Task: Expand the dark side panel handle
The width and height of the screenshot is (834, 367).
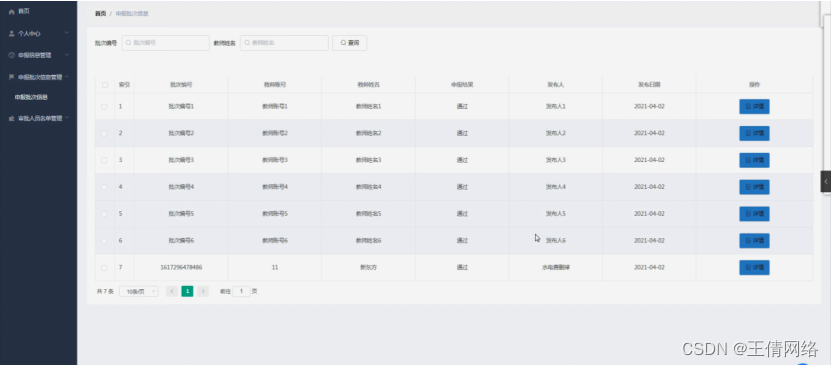Action: click(x=825, y=181)
